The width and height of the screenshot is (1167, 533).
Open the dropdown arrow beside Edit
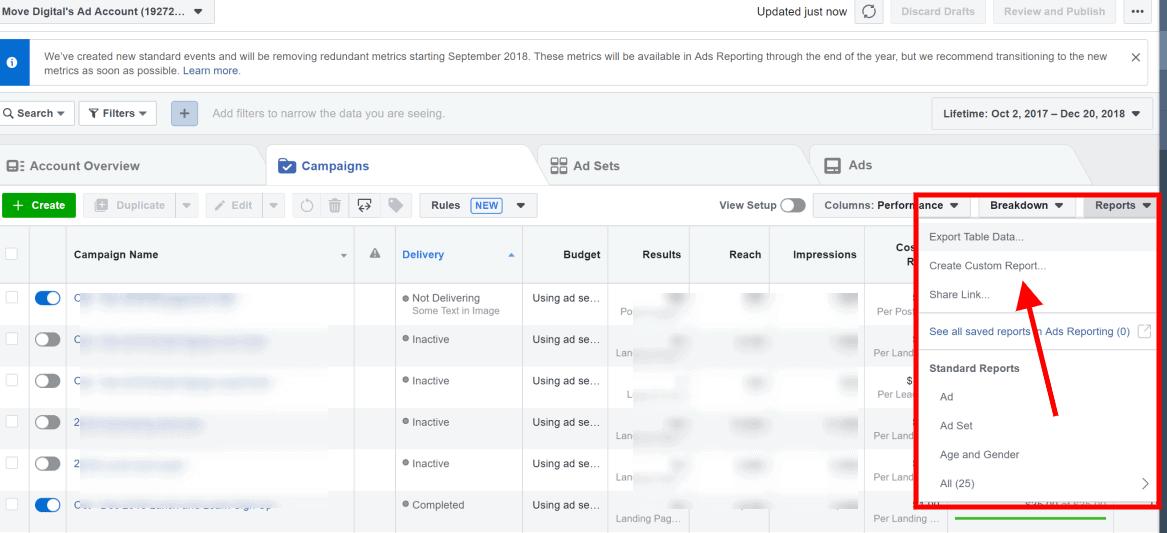pos(273,205)
